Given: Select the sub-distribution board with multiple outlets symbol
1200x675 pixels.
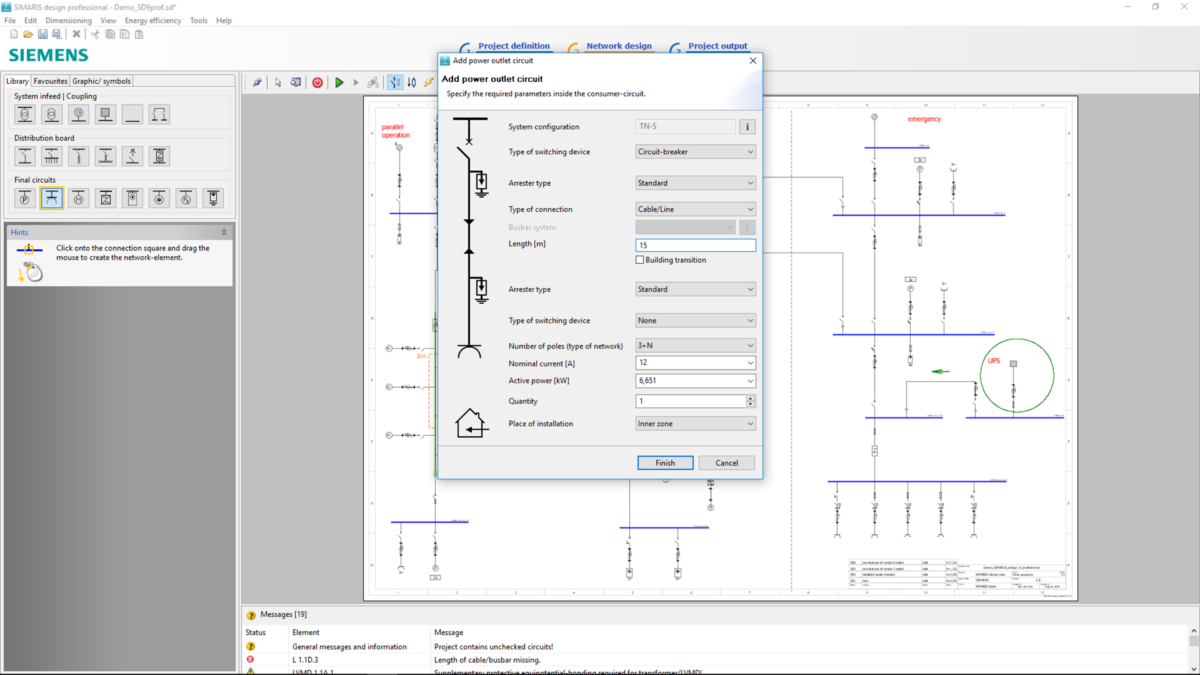Looking at the screenshot, I should click(52, 156).
